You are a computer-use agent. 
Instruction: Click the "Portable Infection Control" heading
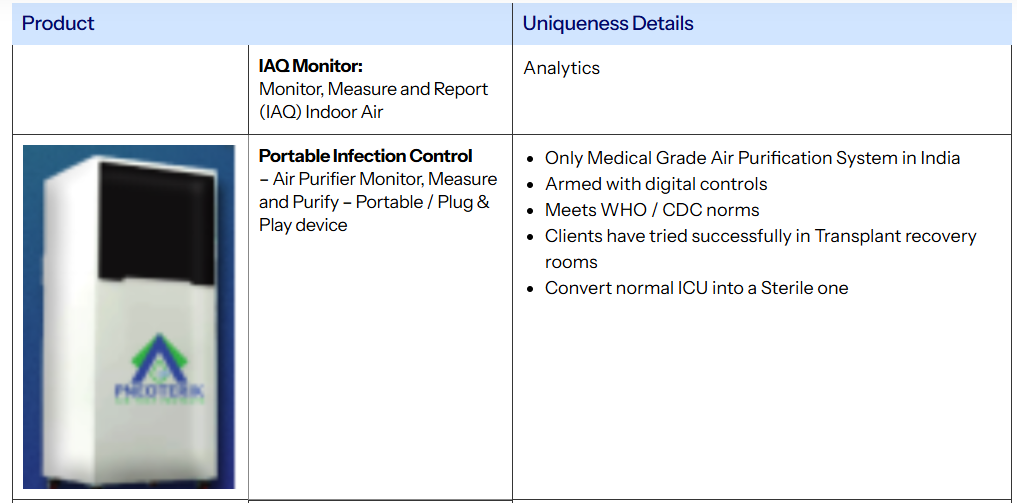tap(366, 156)
